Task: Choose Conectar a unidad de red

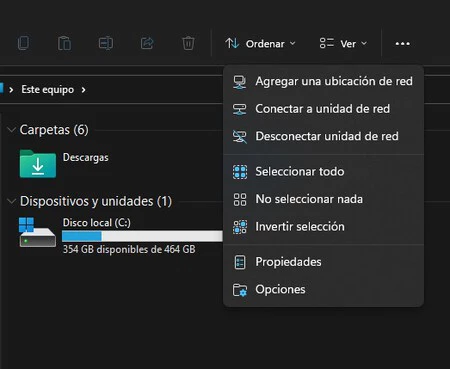Action: 323,109
